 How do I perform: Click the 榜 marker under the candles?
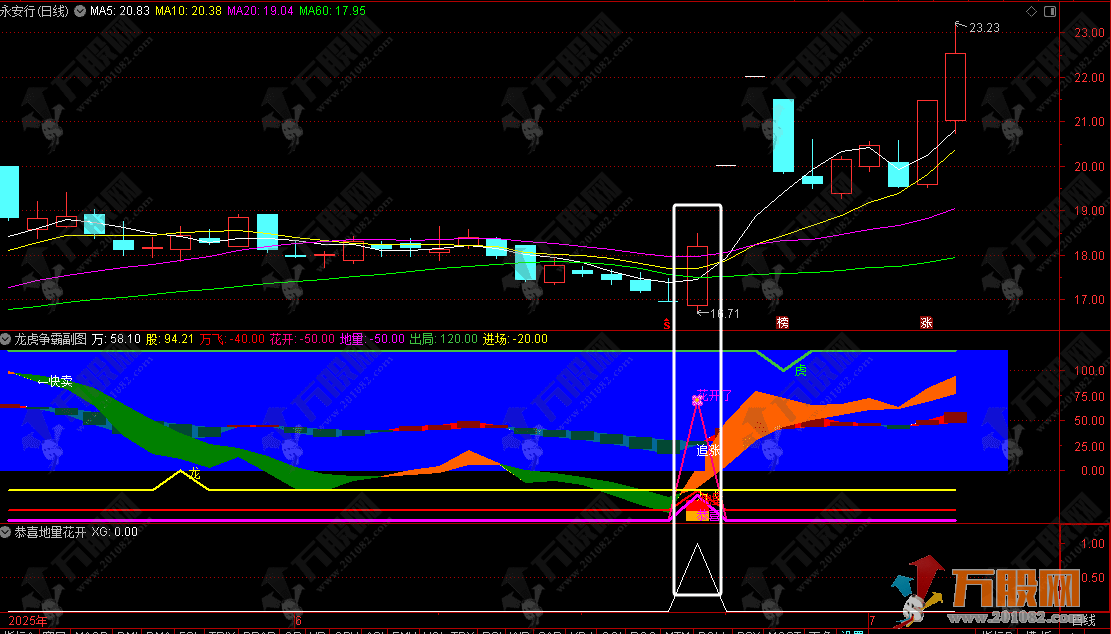point(783,322)
